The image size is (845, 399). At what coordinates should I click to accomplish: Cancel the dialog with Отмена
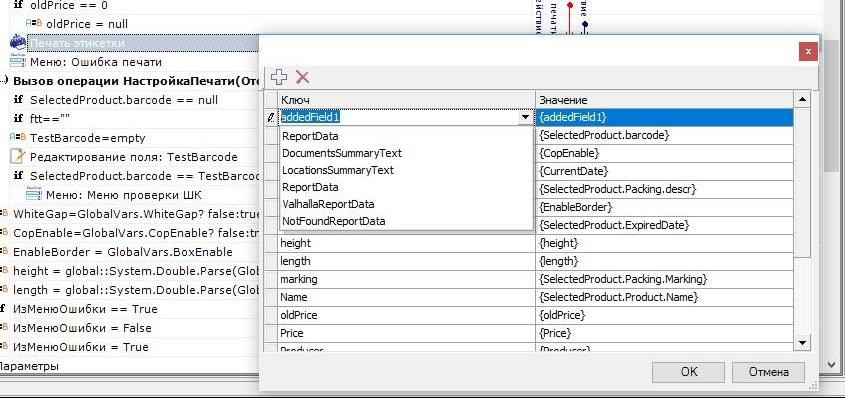(768, 372)
